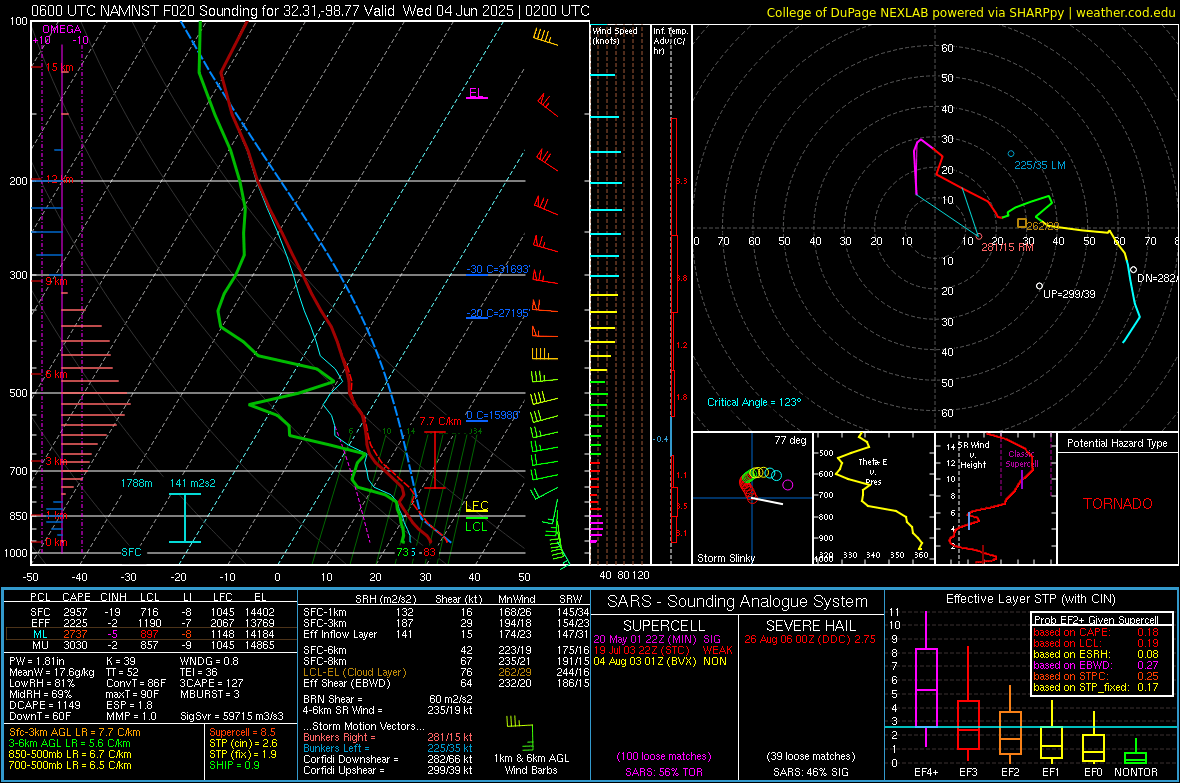Click the Sfc-3km AGL LR = 7.7 C/km line
The height and width of the screenshot is (783, 1180).
[75, 732]
